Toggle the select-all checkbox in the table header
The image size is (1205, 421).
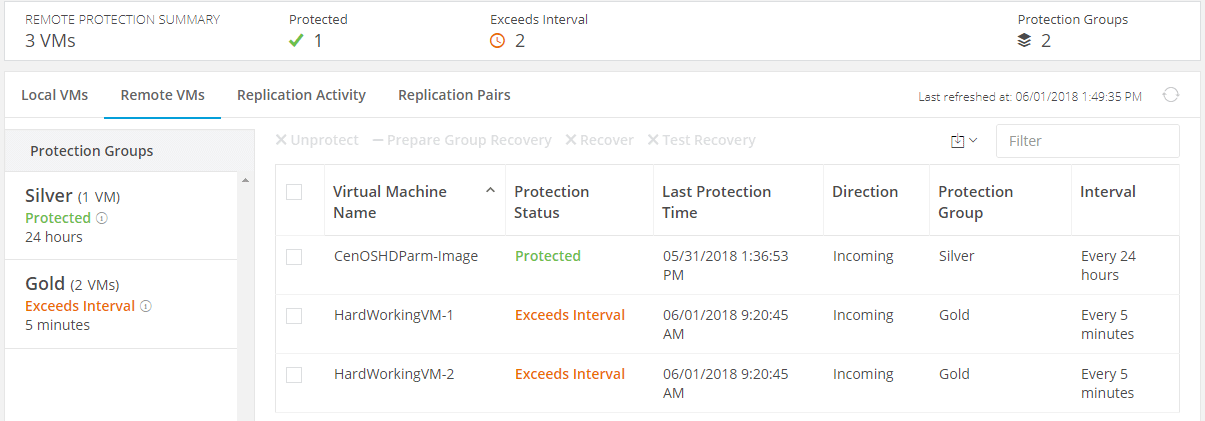(294, 192)
